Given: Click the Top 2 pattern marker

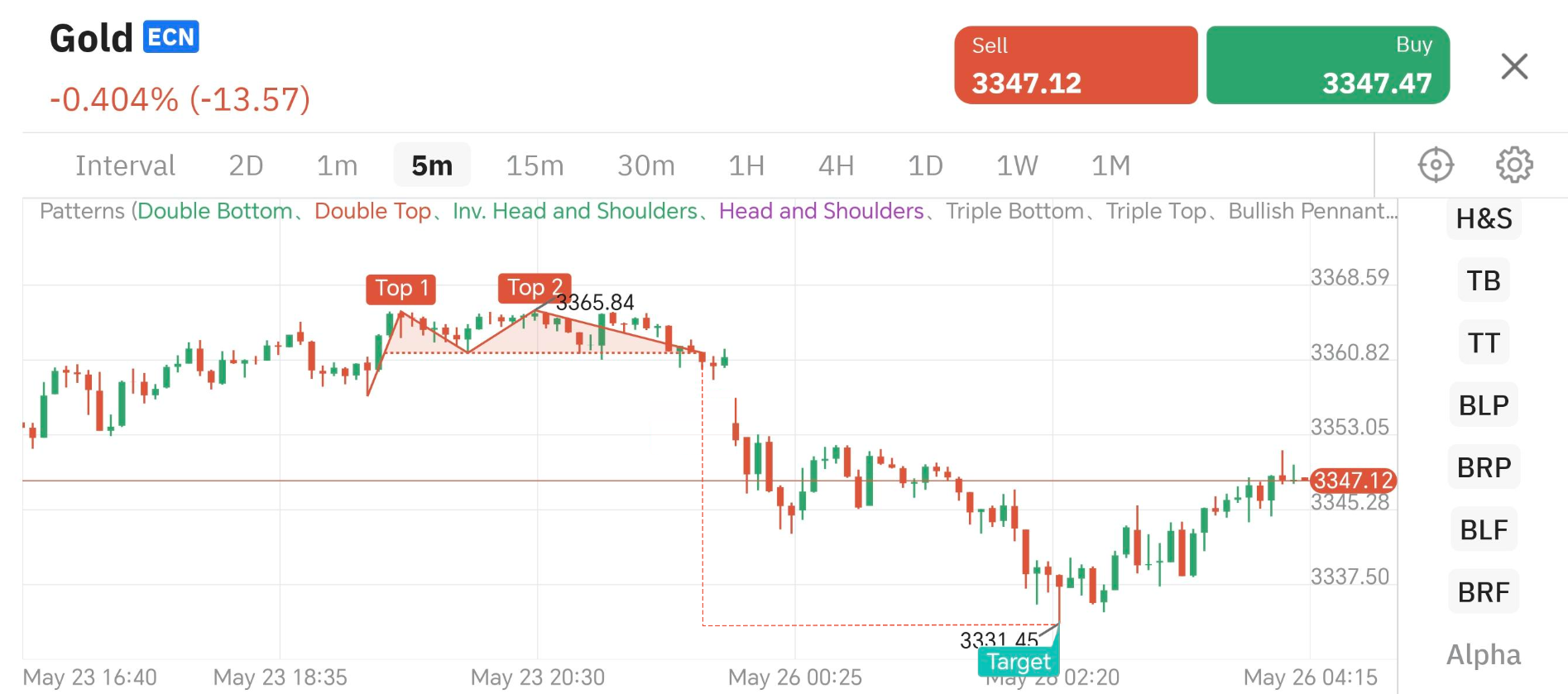Looking at the screenshot, I should [534, 288].
